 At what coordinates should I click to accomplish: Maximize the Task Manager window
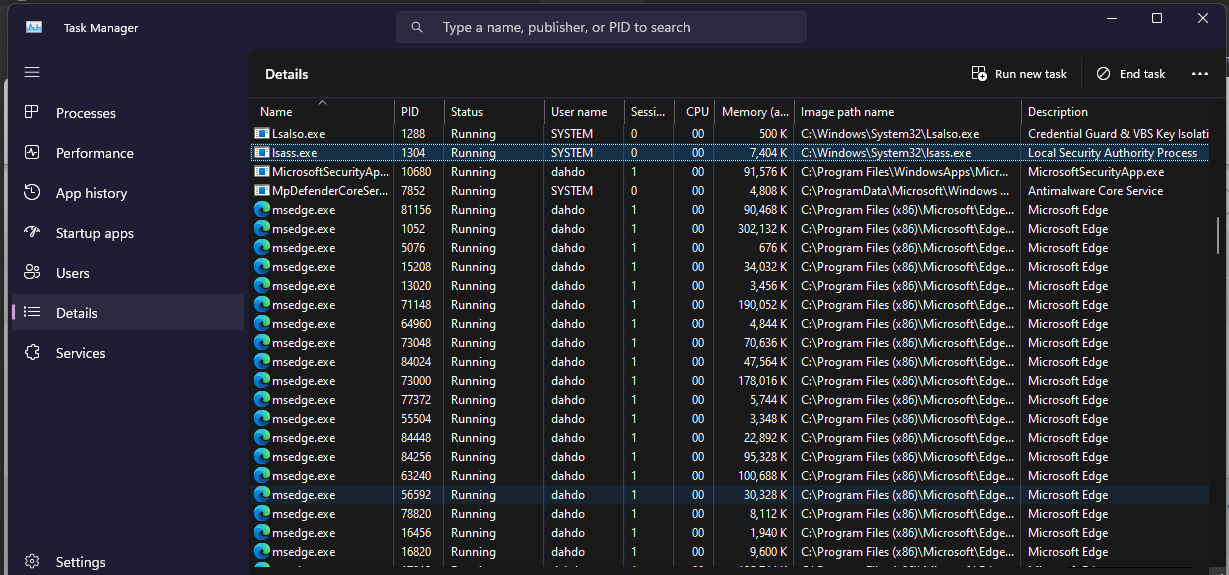(x=1157, y=18)
